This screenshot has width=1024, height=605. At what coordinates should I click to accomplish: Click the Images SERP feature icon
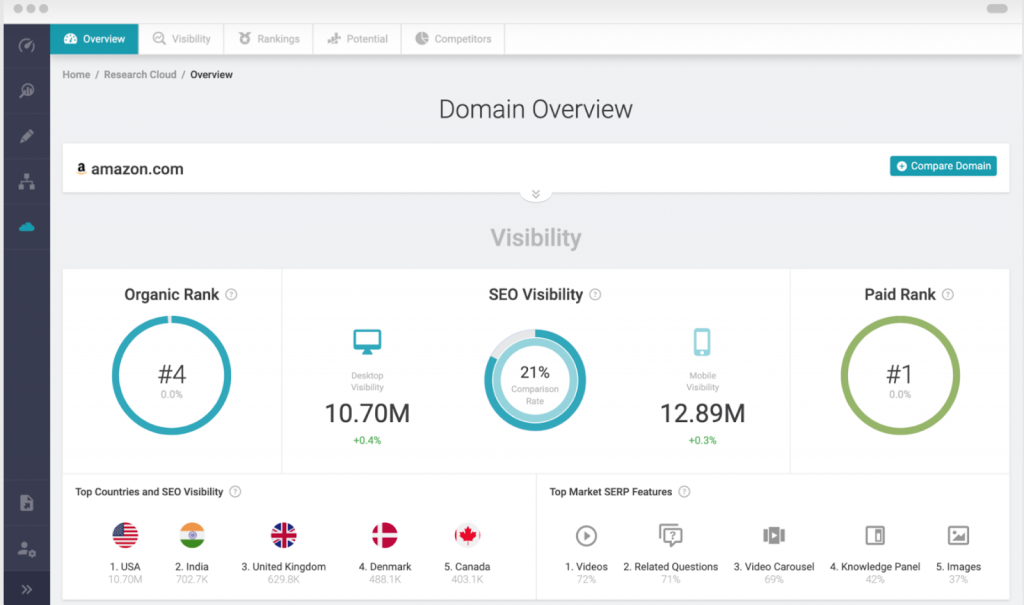[958, 536]
